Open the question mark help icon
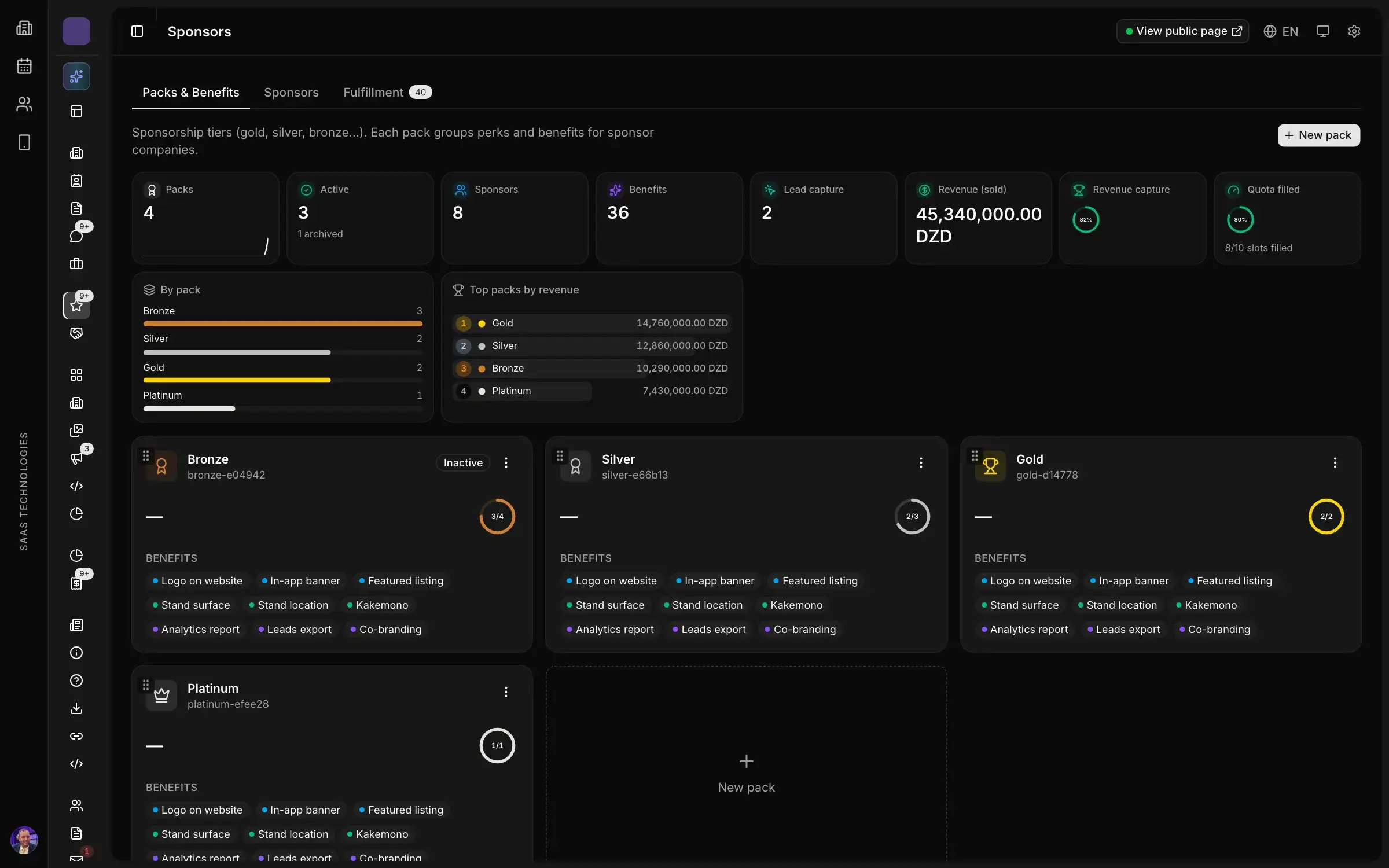 click(76, 680)
